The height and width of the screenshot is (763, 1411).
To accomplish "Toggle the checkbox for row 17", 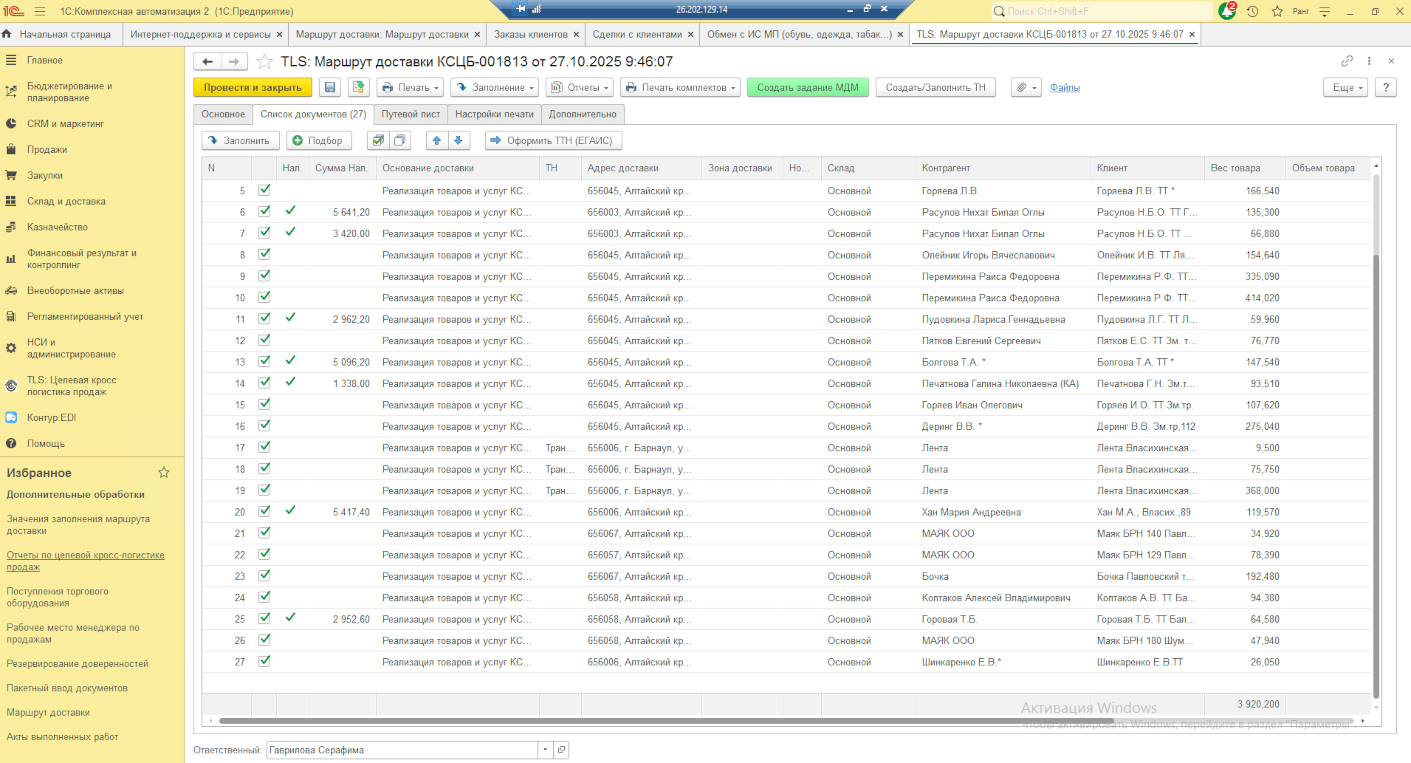I will pos(264,447).
